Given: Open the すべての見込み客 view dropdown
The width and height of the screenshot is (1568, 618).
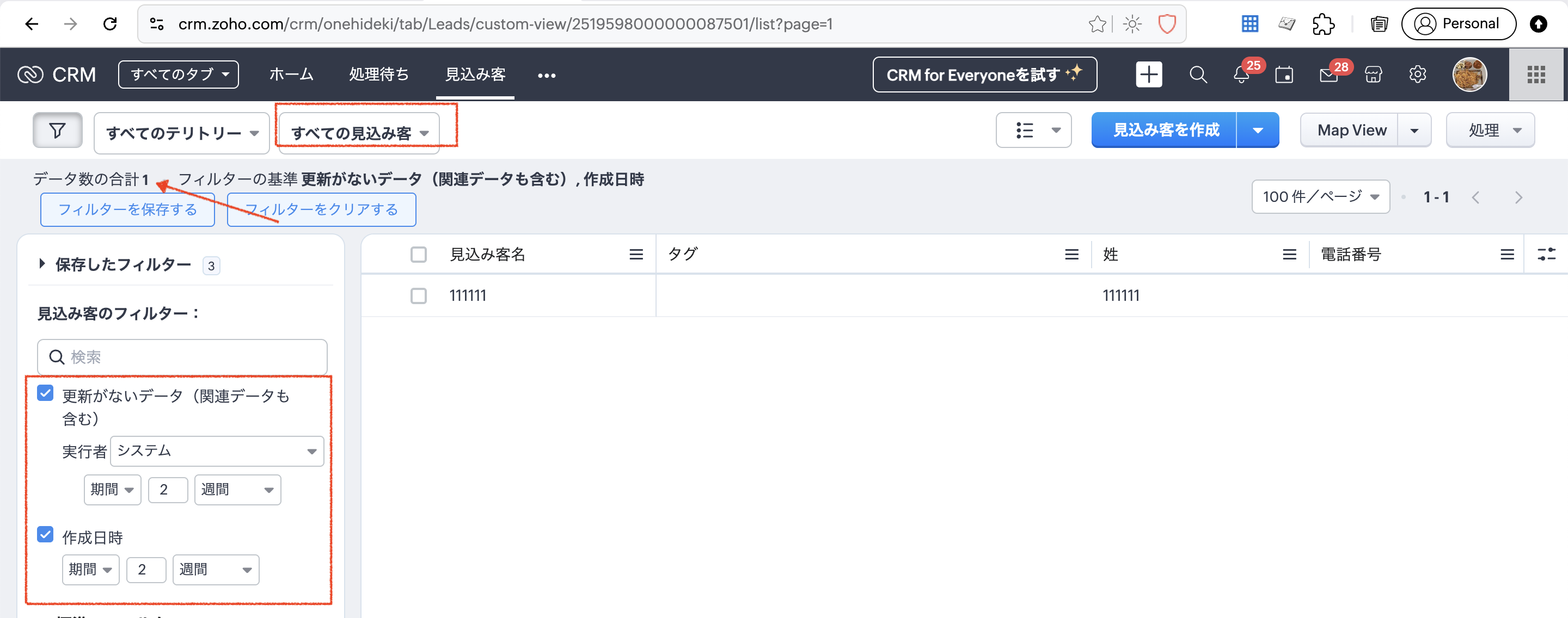Looking at the screenshot, I should pos(359,133).
